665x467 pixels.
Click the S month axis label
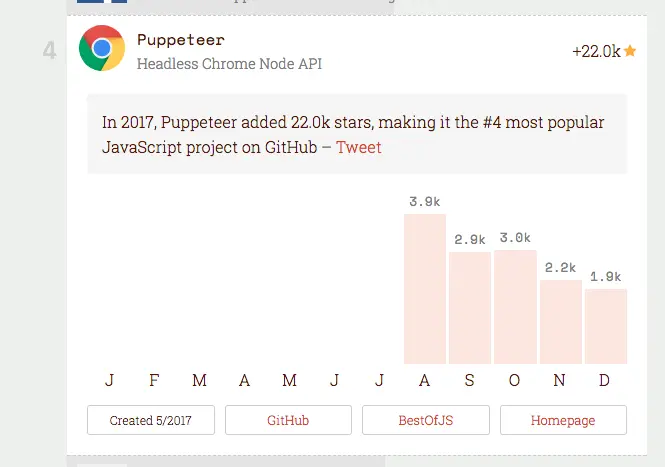click(x=469, y=380)
